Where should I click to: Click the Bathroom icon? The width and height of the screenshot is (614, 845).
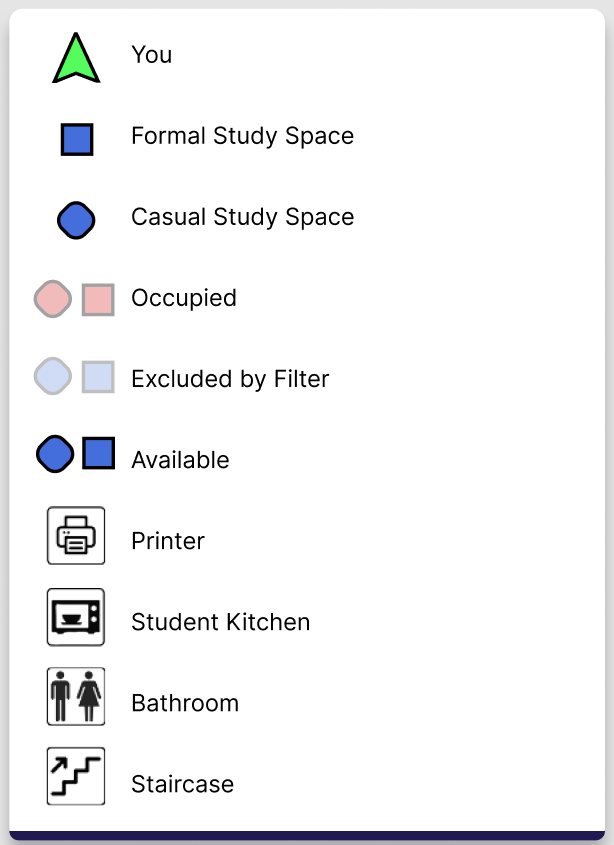(x=76, y=697)
